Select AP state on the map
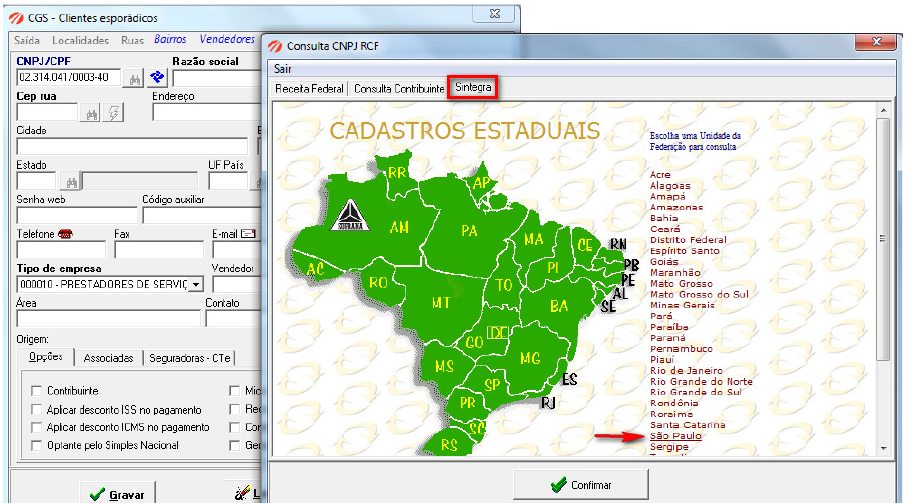This screenshot has width=908, height=504. click(481, 183)
